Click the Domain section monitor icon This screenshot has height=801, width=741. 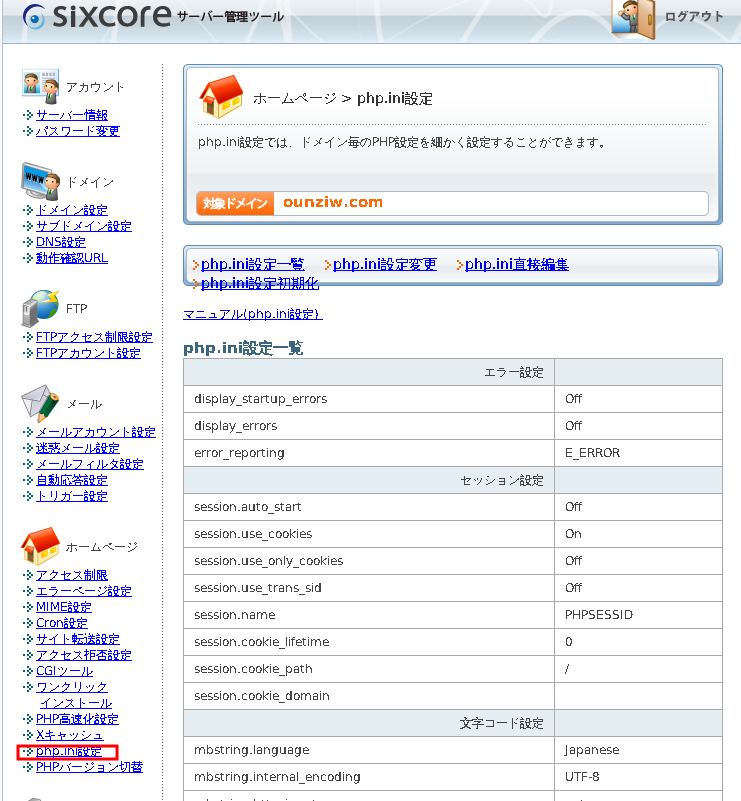(40, 182)
